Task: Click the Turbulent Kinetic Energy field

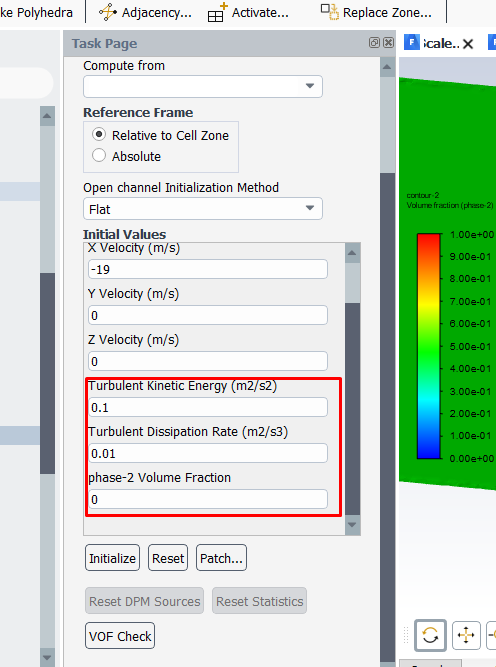Action: [208, 407]
